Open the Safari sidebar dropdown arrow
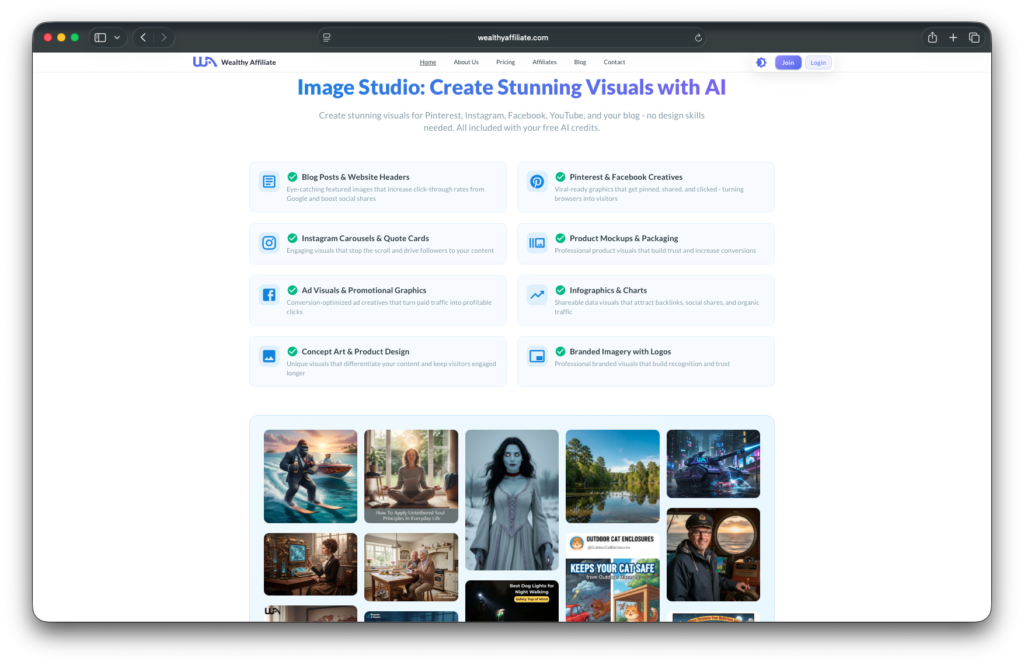Viewport: 1024px width, 665px height. tap(117, 38)
